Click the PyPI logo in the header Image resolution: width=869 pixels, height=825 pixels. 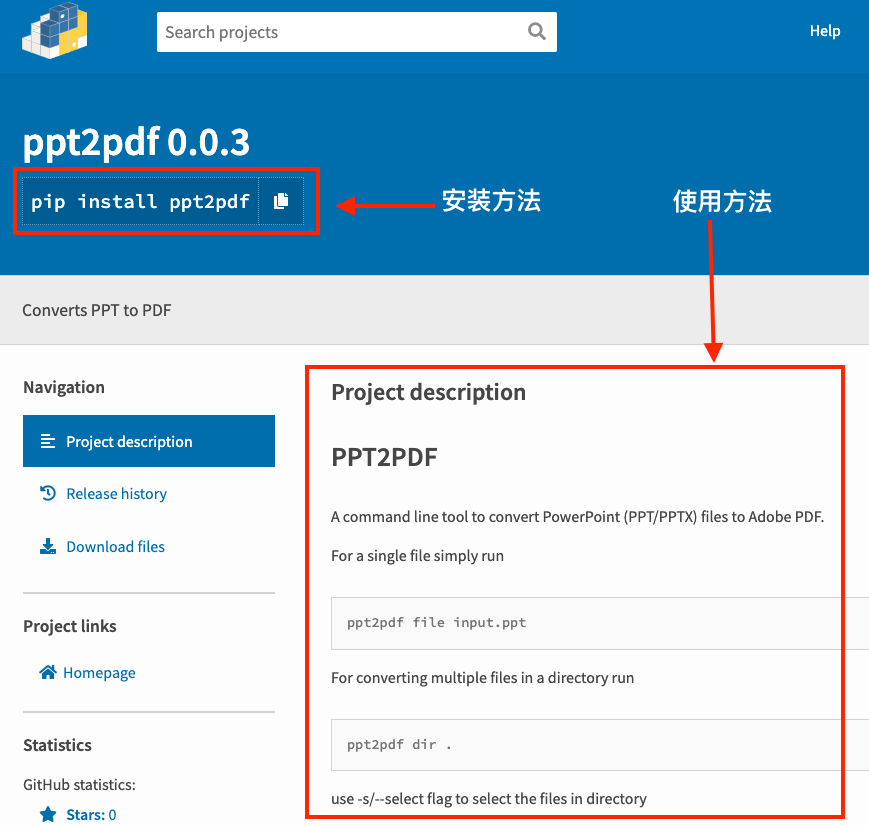(54, 28)
